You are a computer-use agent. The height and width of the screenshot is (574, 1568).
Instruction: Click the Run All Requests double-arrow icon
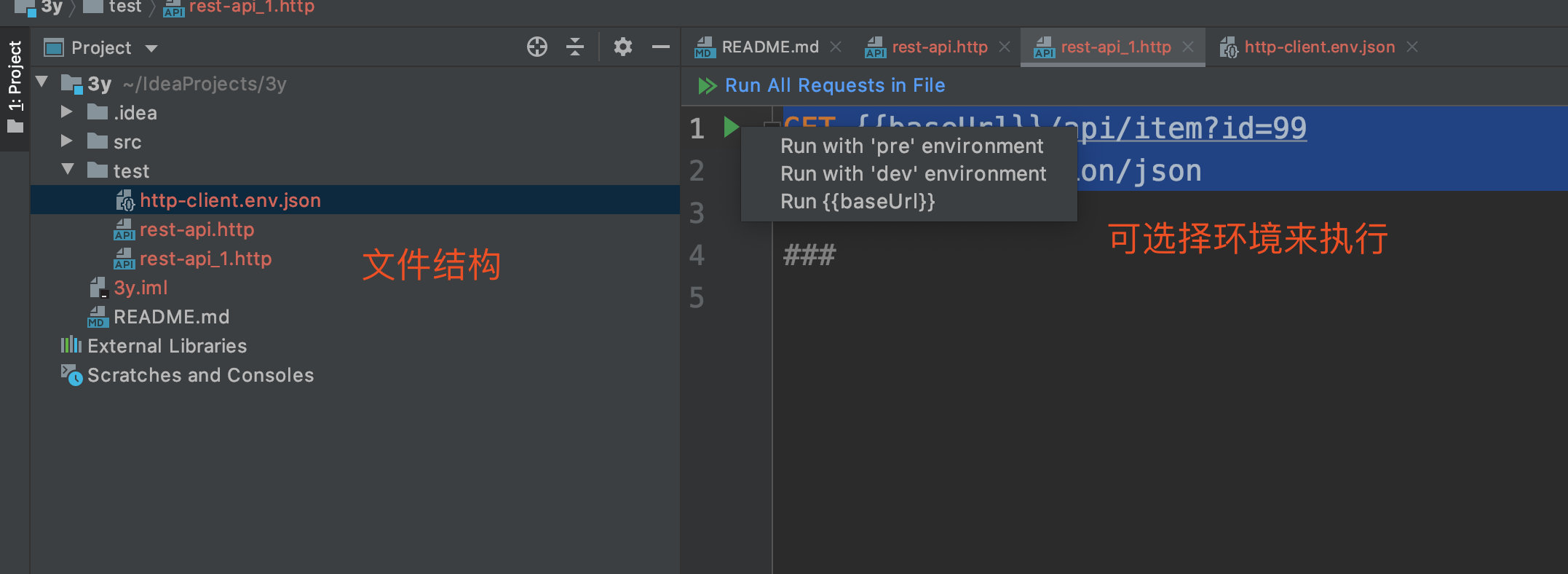tap(707, 86)
